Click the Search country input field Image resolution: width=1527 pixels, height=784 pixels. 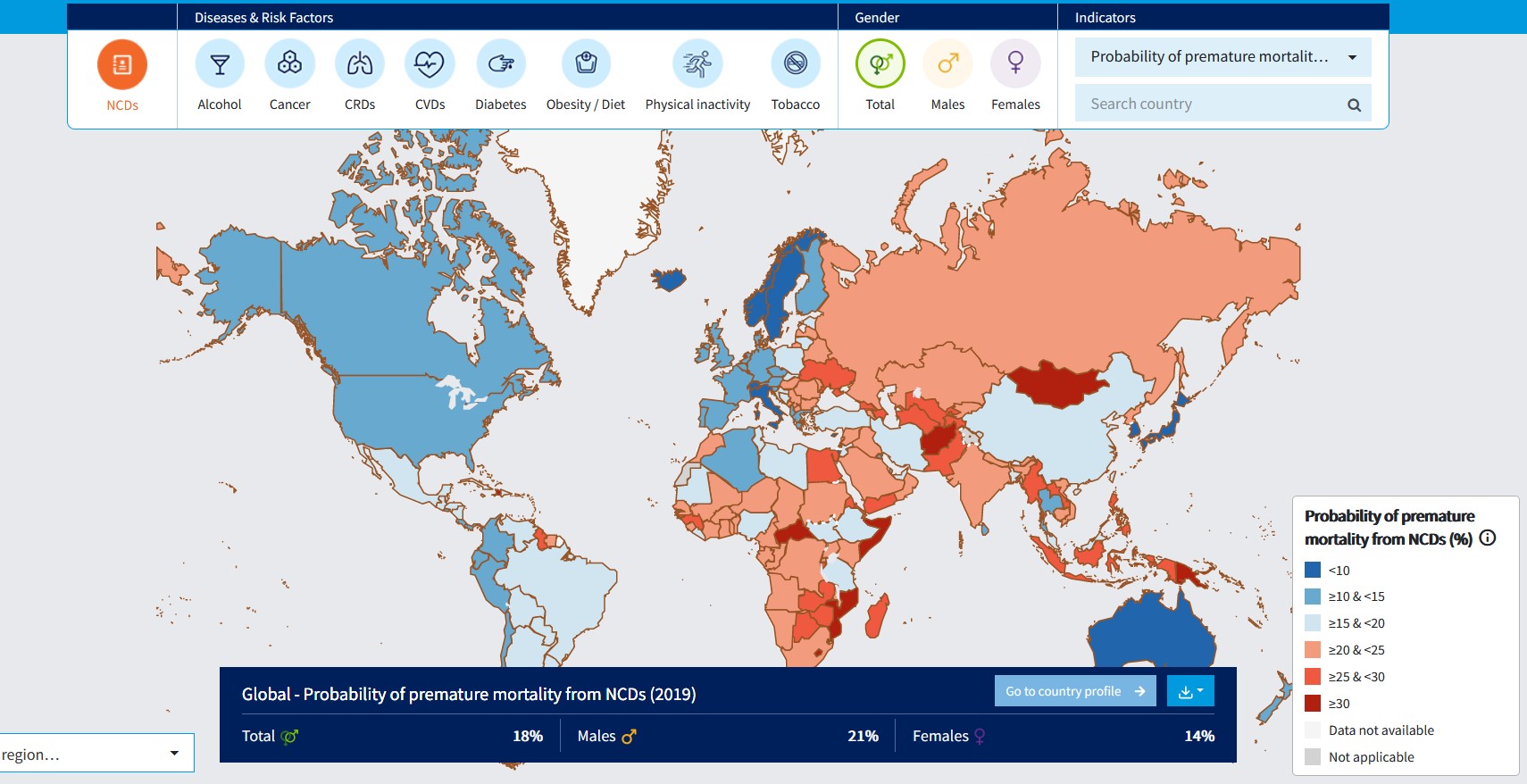coord(1210,104)
